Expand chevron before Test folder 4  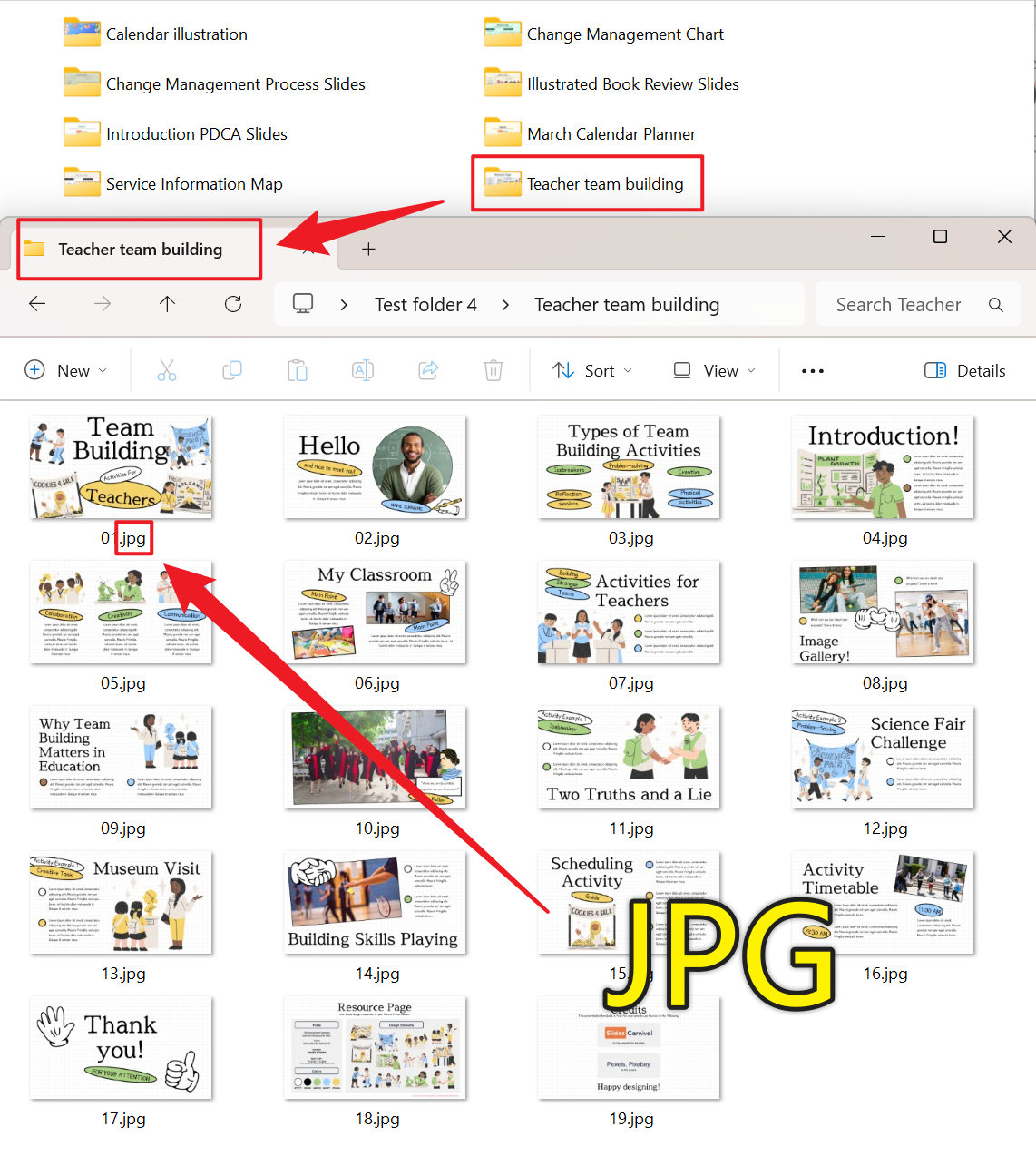(x=344, y=305)
